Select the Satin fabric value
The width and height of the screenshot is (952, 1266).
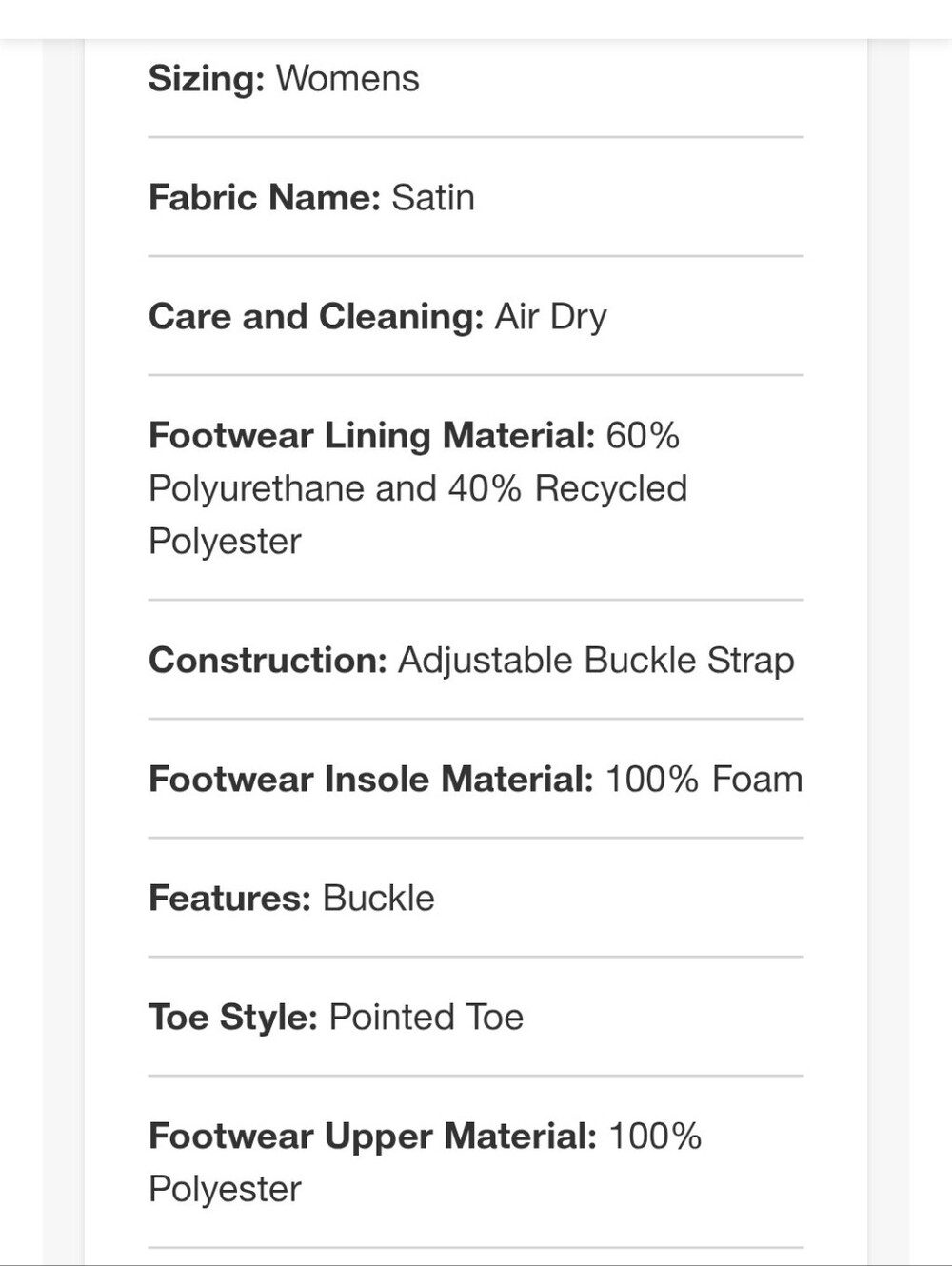(x=433, y=198)
